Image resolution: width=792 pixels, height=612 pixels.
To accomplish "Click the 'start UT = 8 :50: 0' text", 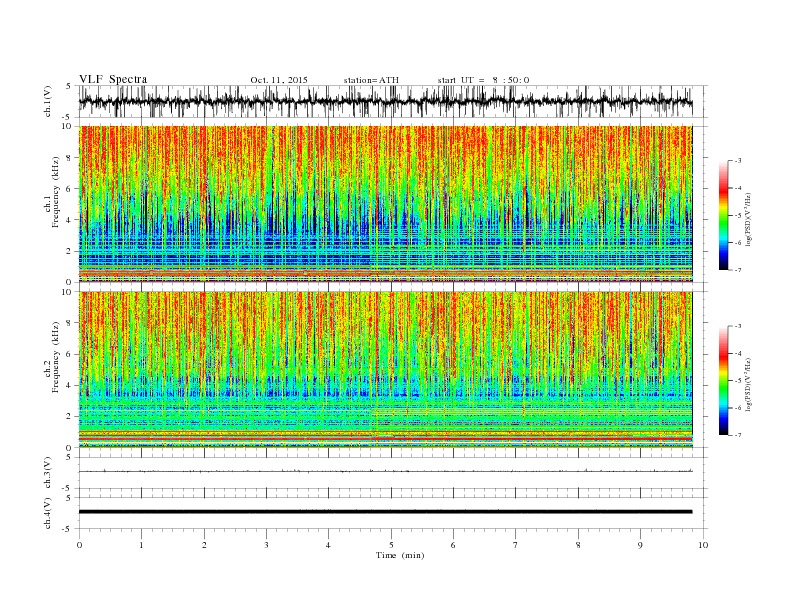I will 483,80.
